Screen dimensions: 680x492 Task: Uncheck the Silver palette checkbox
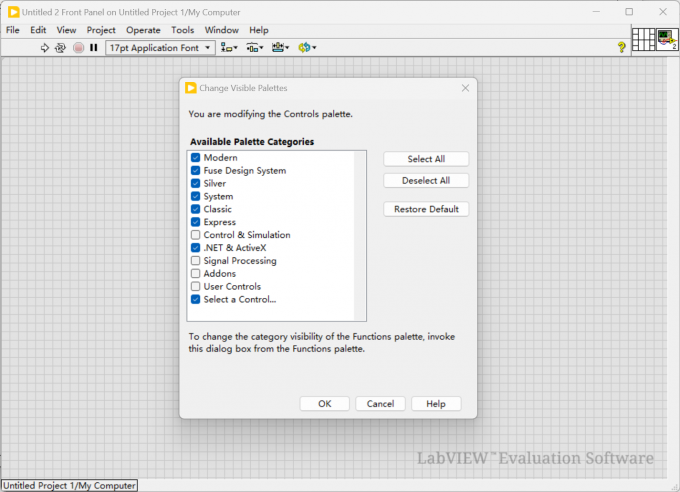coord(196,183)
